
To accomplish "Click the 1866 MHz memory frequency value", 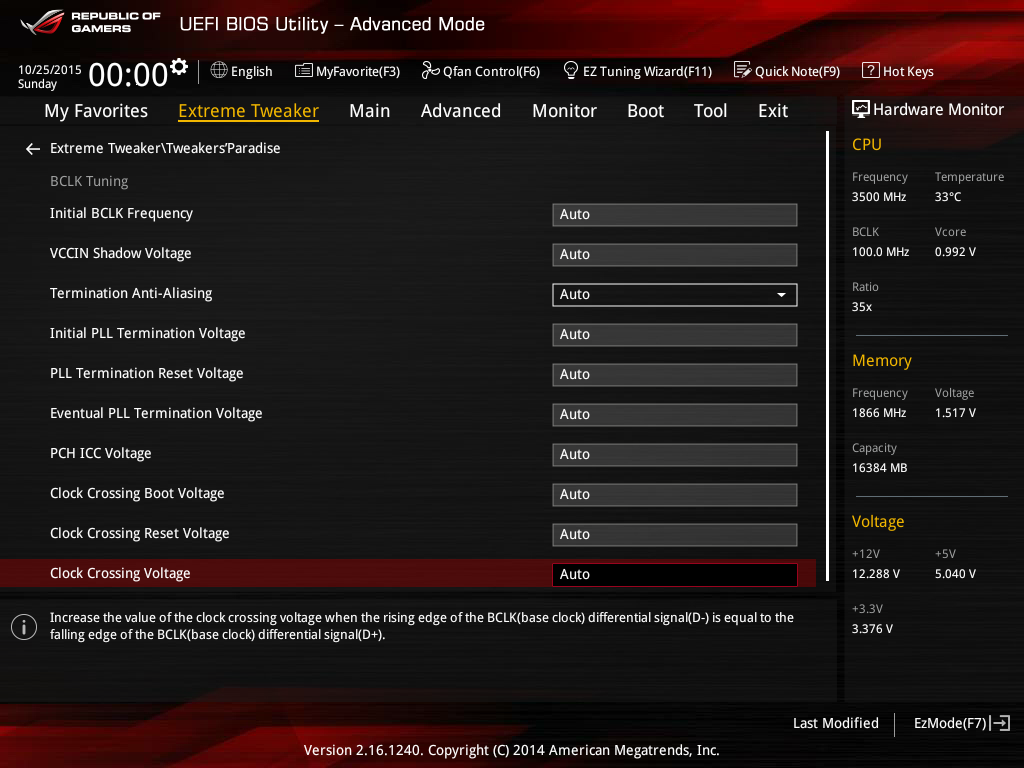I will [879, 413].
